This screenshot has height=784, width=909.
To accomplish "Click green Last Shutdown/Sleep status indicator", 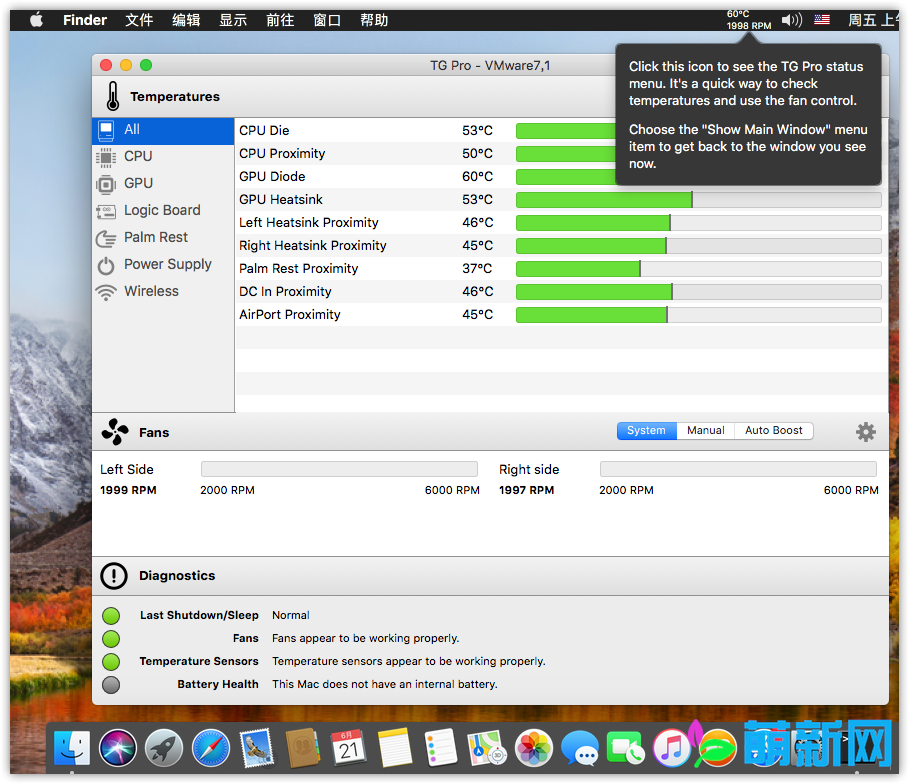I will (111, 616).
